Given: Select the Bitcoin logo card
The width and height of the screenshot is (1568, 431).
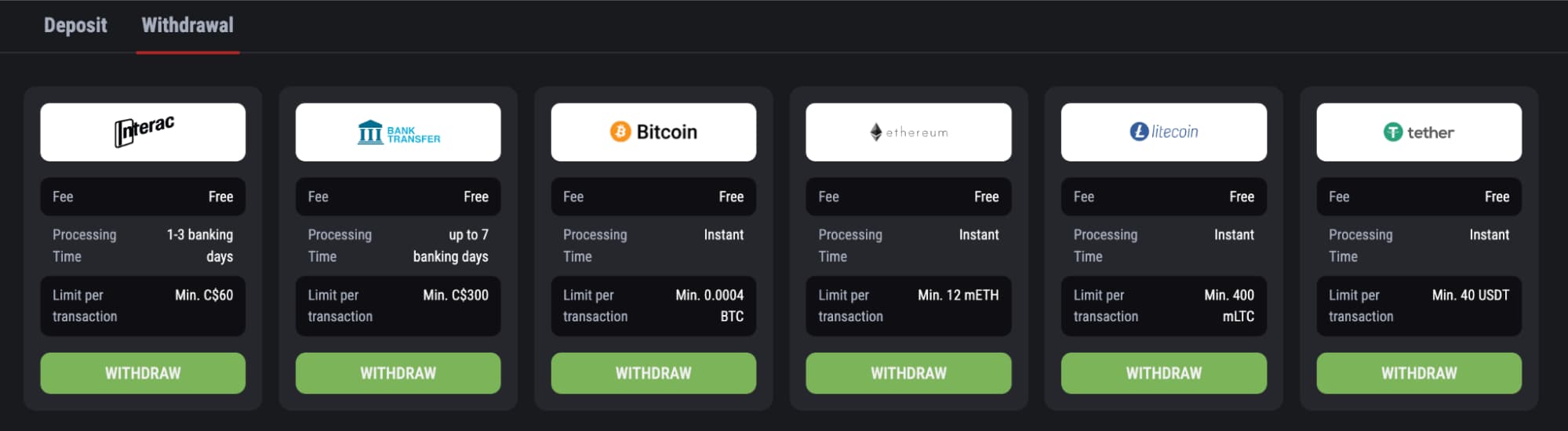Looking at the screenshot, I should (653, 132).
